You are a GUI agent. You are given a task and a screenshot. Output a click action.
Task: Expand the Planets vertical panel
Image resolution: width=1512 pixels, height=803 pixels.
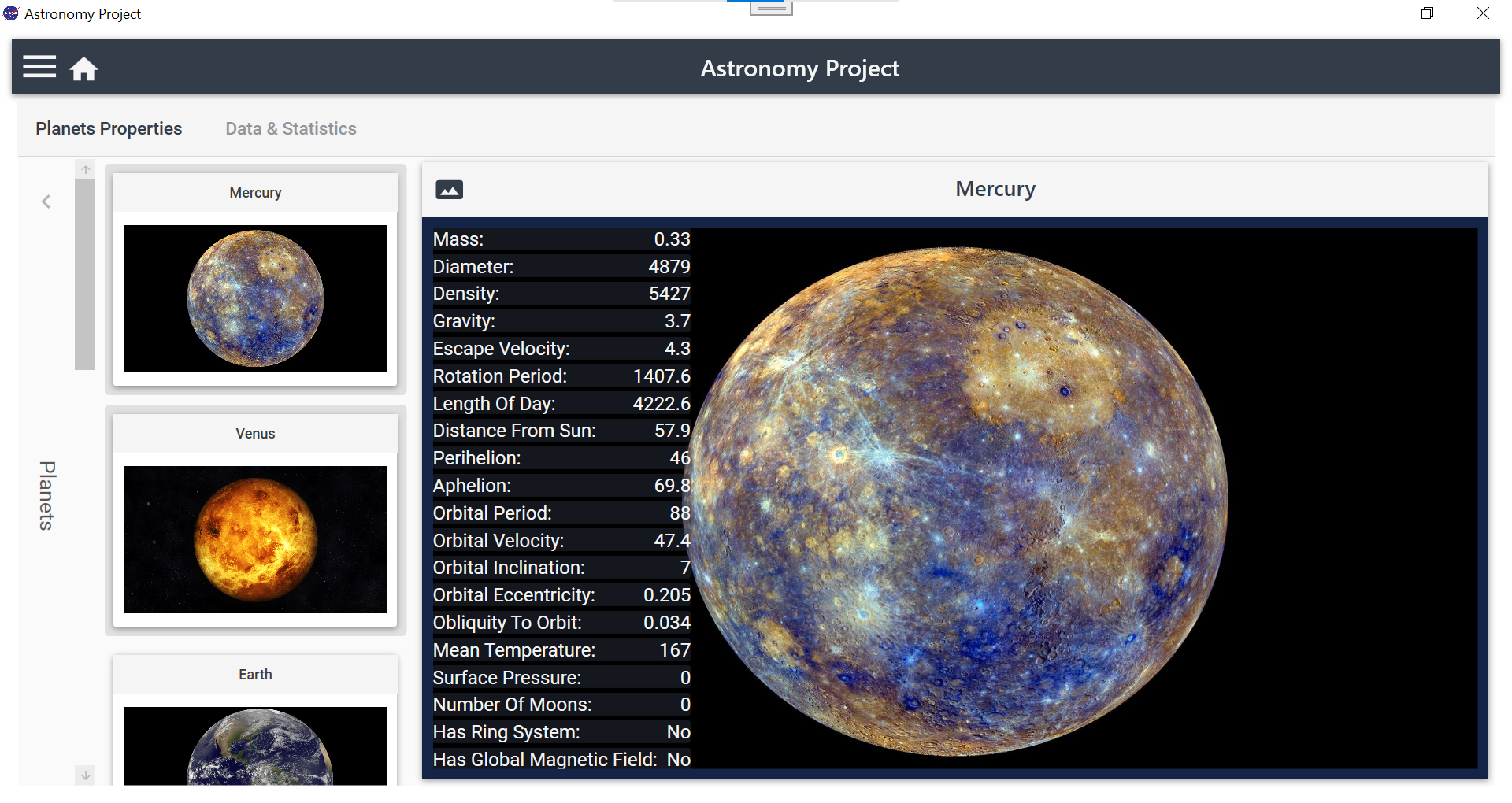coord(46,496)
